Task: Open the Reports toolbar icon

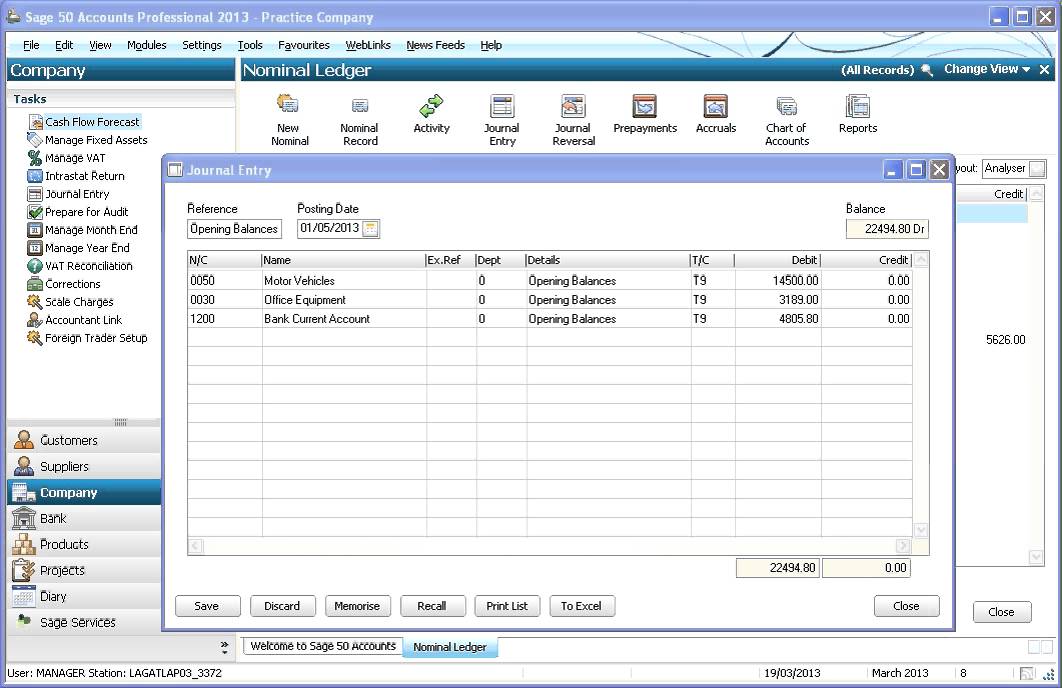Action: coord(857,114)
